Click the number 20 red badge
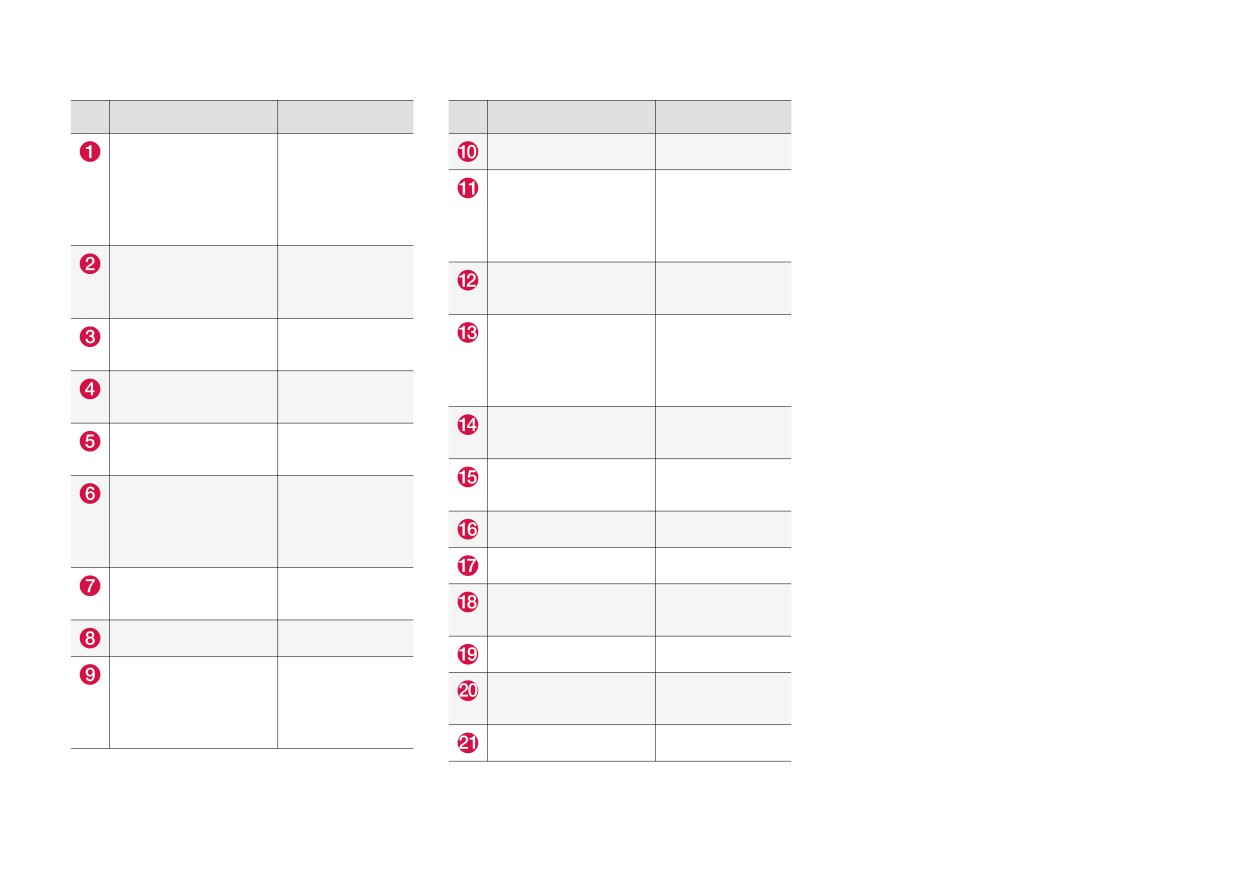 468,691
